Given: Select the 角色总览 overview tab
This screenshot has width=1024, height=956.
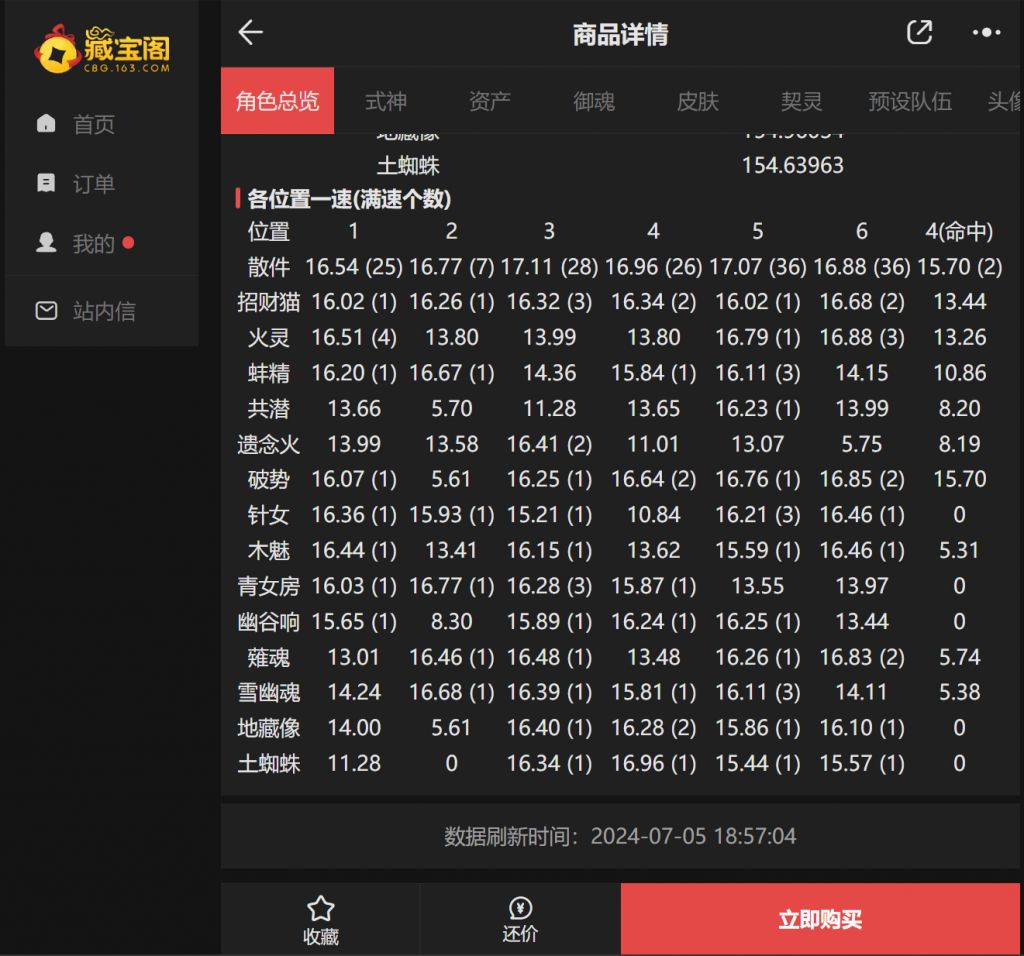Looking at the screenshot, I should point(277,101).
